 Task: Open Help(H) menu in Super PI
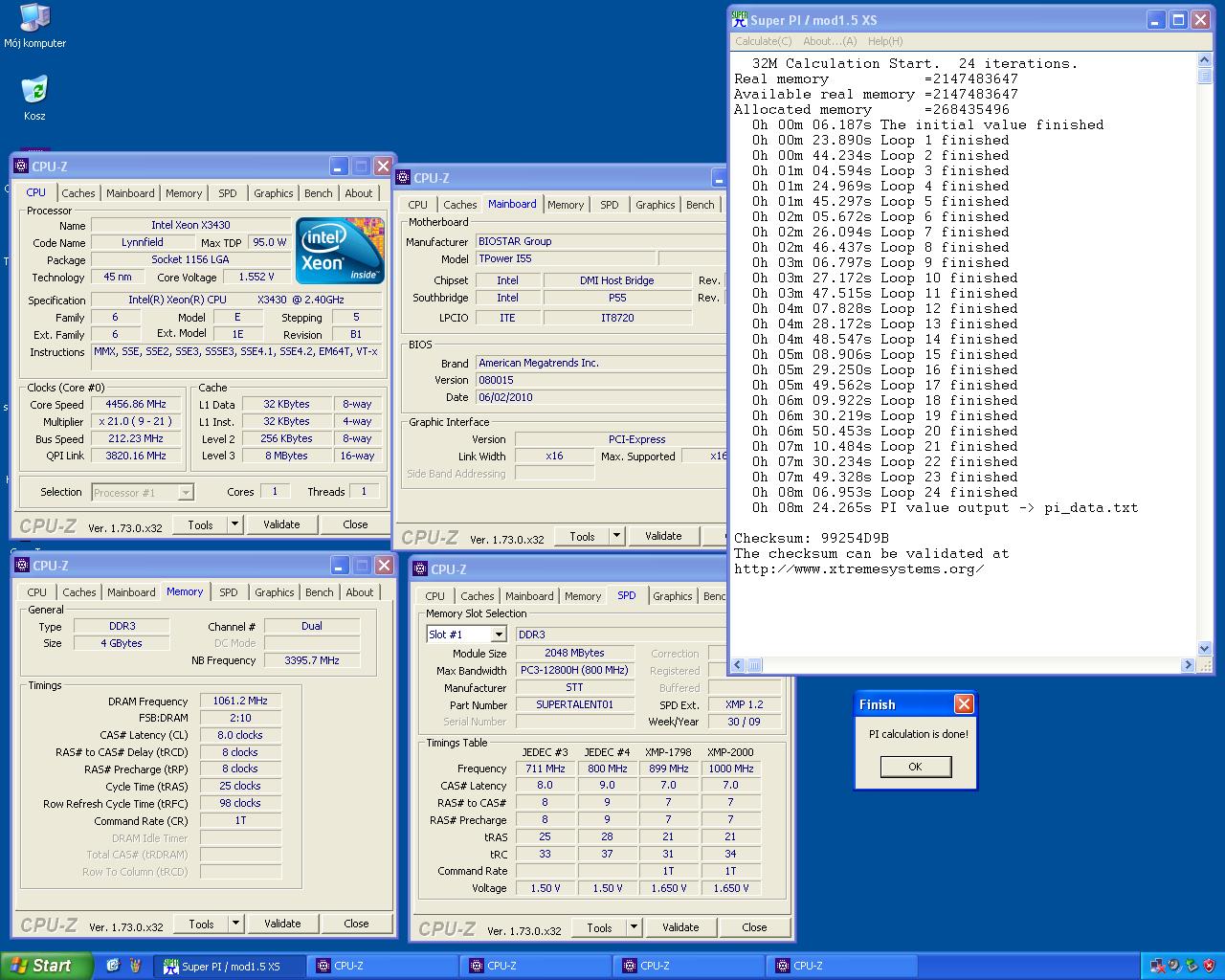tap(885, 41)
